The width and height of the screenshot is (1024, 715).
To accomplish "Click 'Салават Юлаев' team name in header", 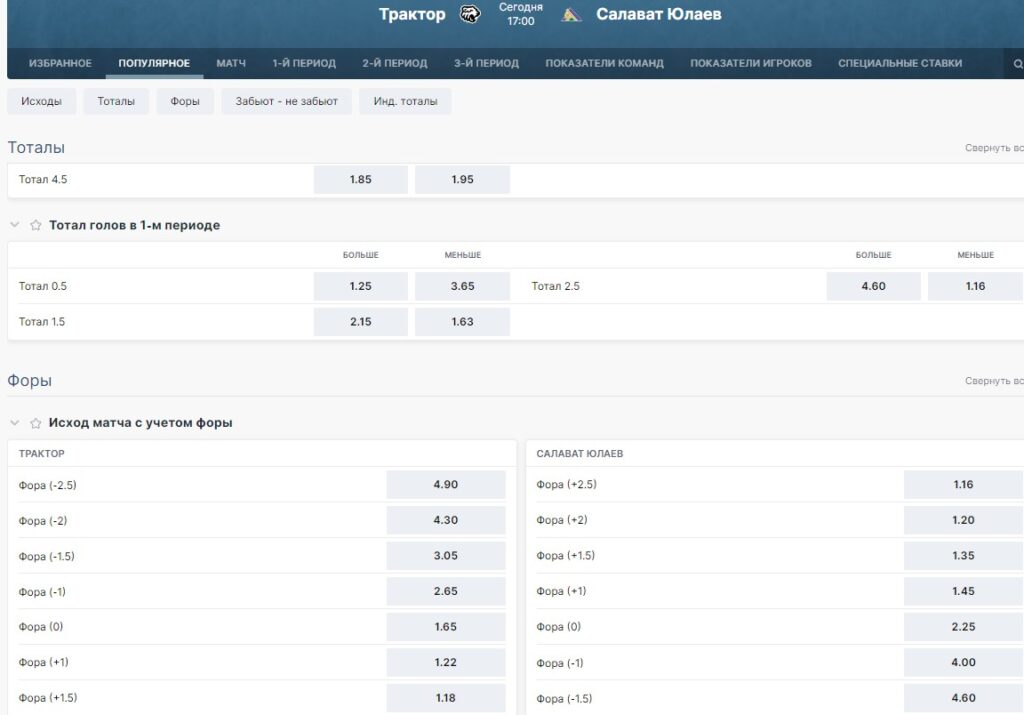I will point(658,14).
